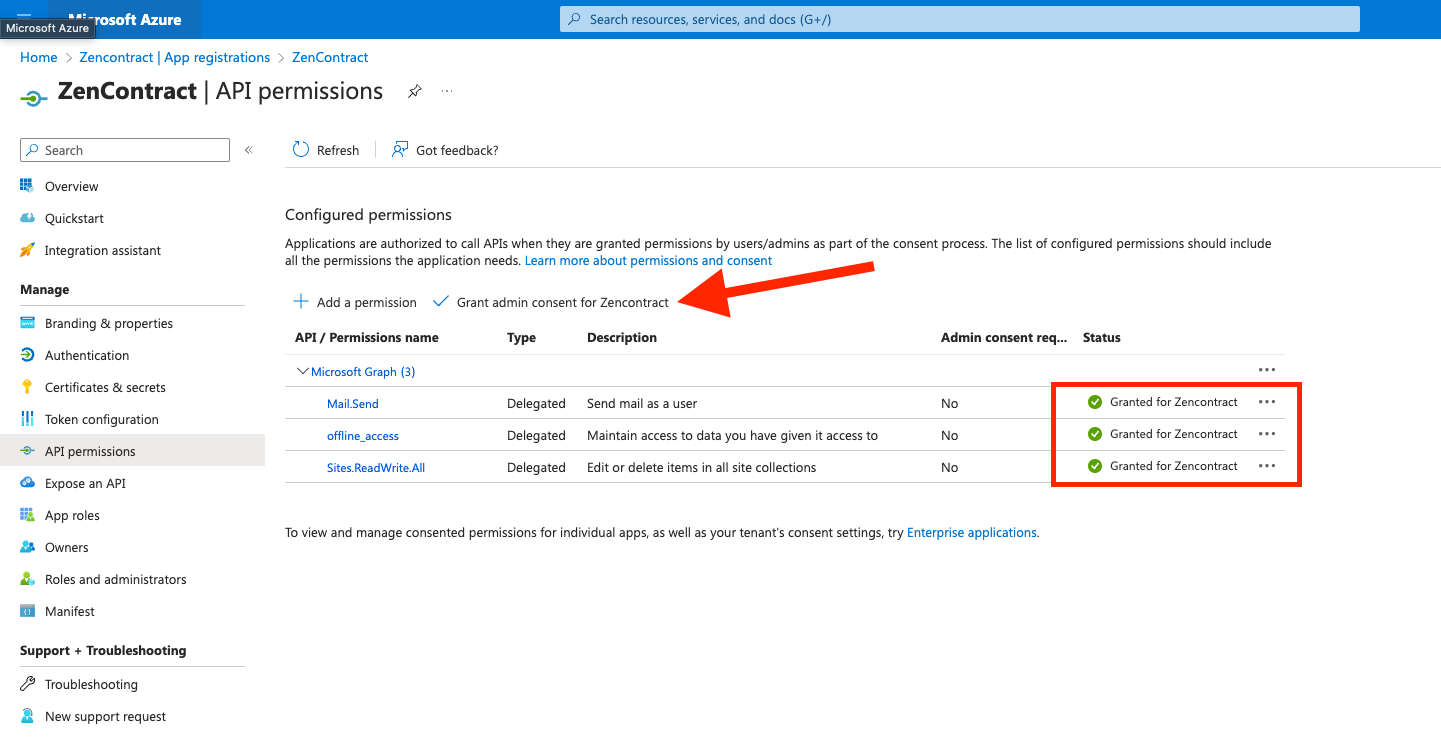1441x753 pixels.
Task: Click the Type column header
Action: click(522, 337)
